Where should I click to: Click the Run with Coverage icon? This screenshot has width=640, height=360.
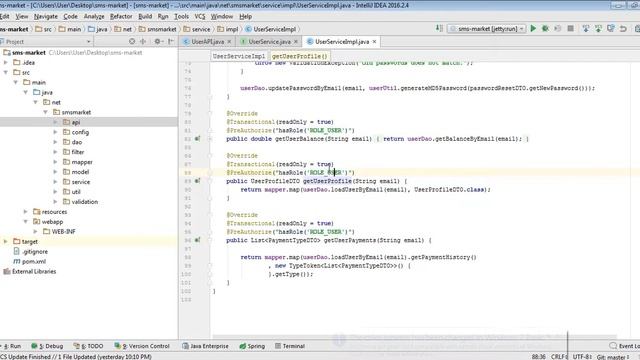(558, 29)
